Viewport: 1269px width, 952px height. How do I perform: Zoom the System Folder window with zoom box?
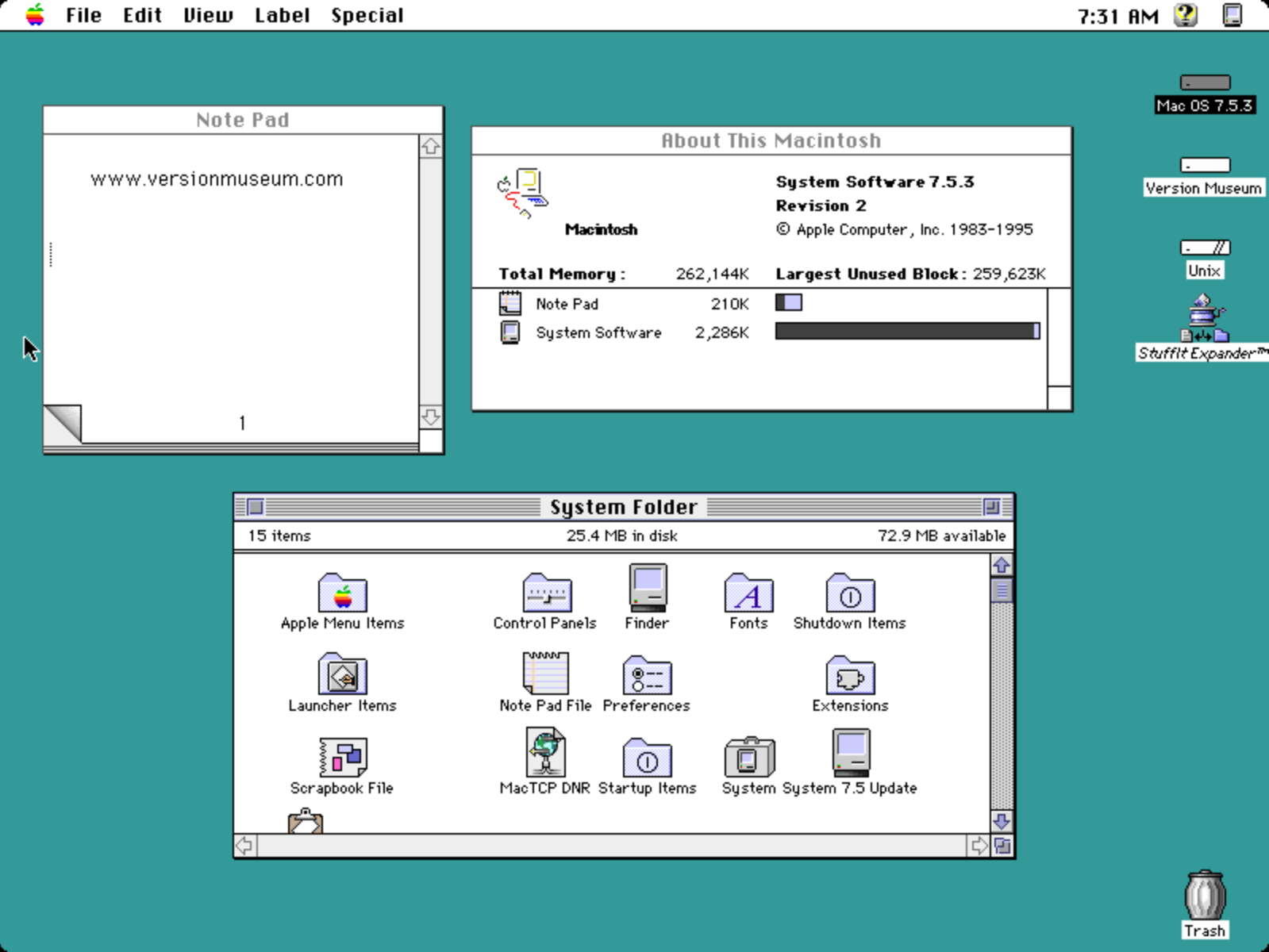point(991,507)
